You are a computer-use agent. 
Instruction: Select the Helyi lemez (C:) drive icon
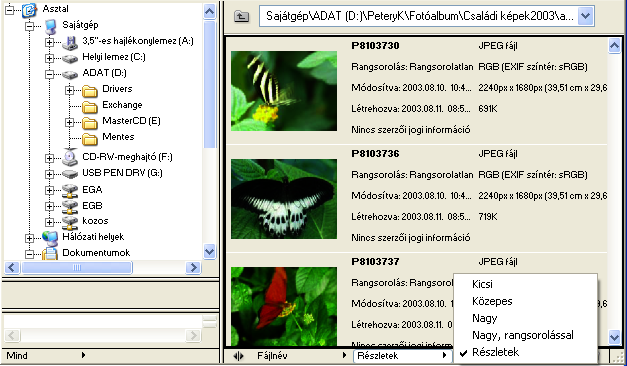pyautogui.click(x=70, y=58)
